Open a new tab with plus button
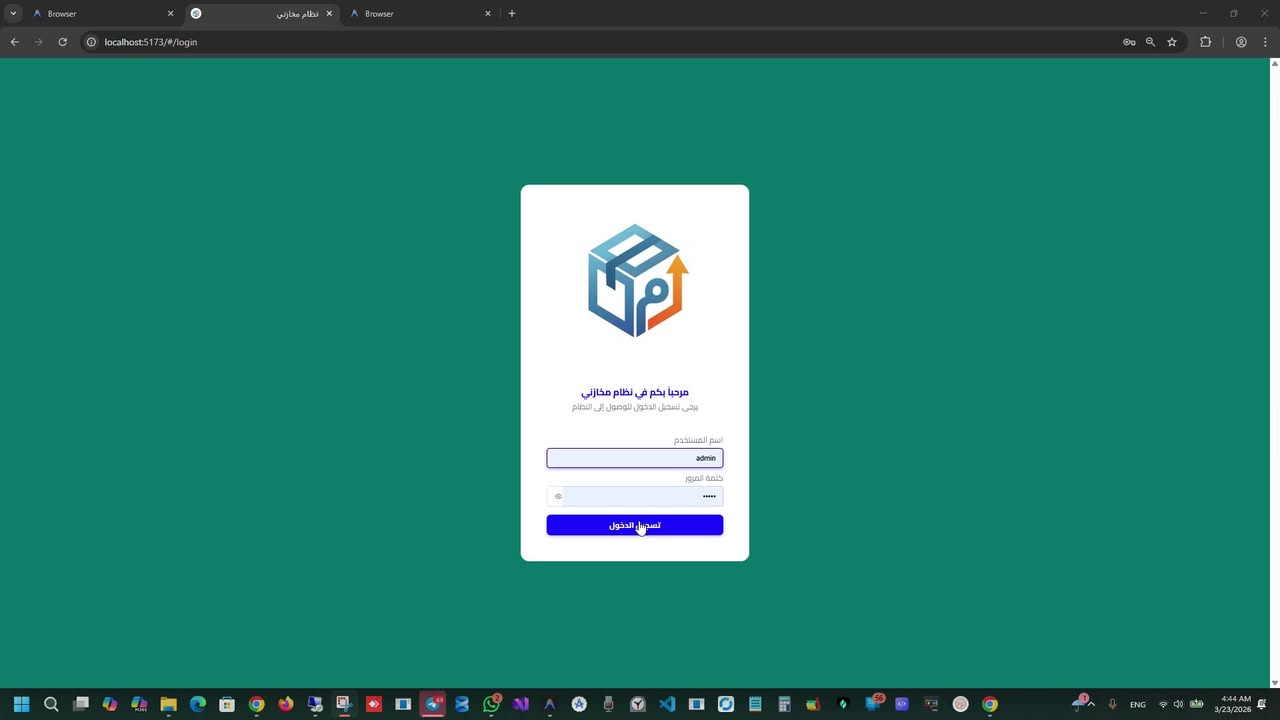 [x=512, y=14]
